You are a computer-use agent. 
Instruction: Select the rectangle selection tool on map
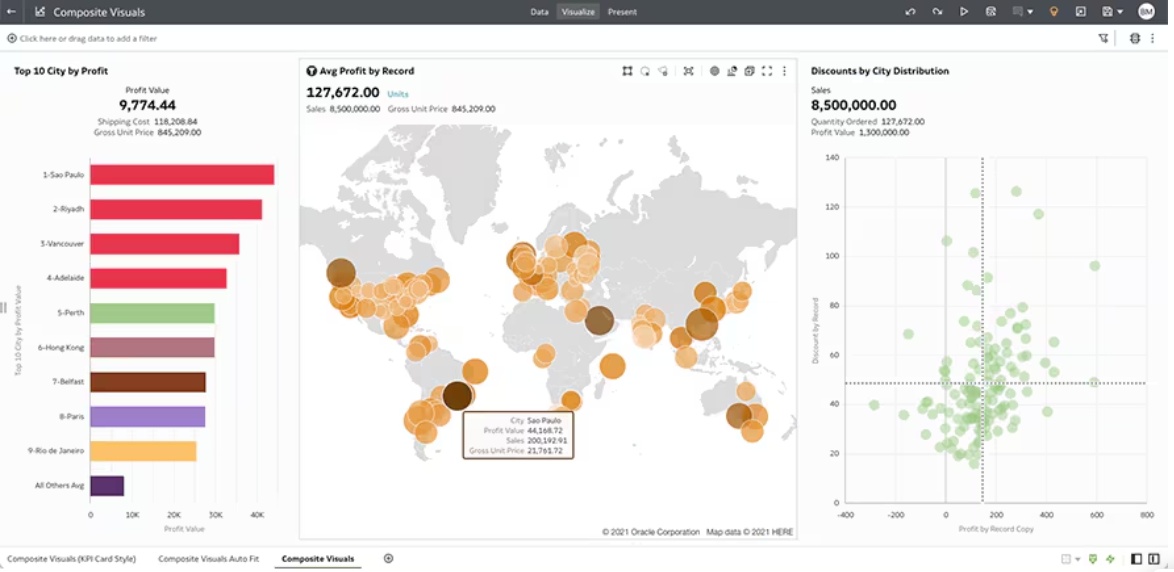627,71
